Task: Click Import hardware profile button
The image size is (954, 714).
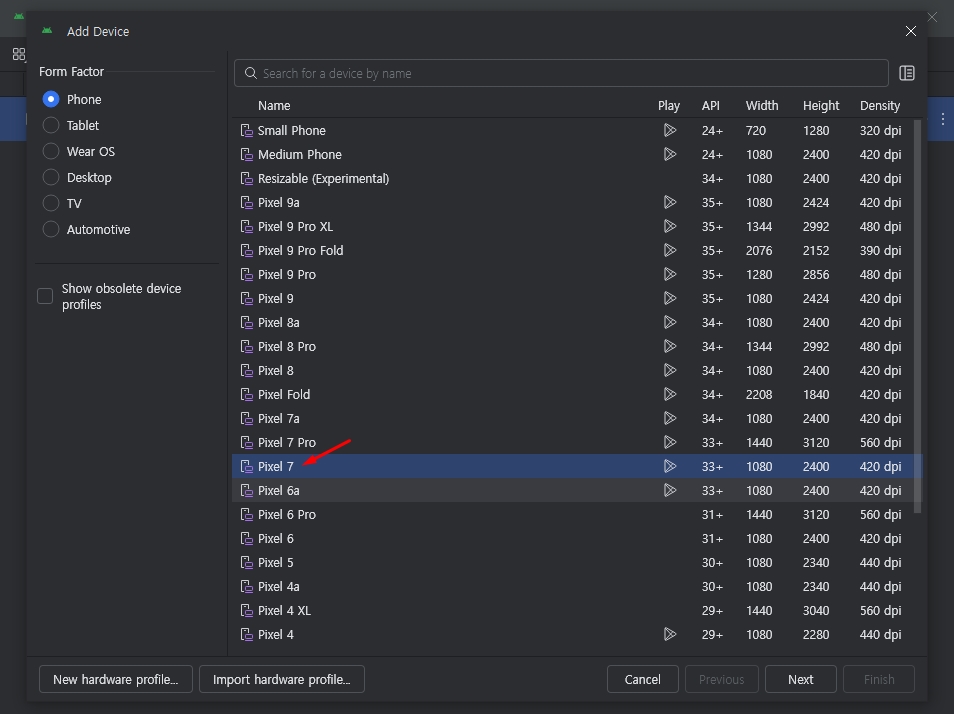Action: [282, 679]
